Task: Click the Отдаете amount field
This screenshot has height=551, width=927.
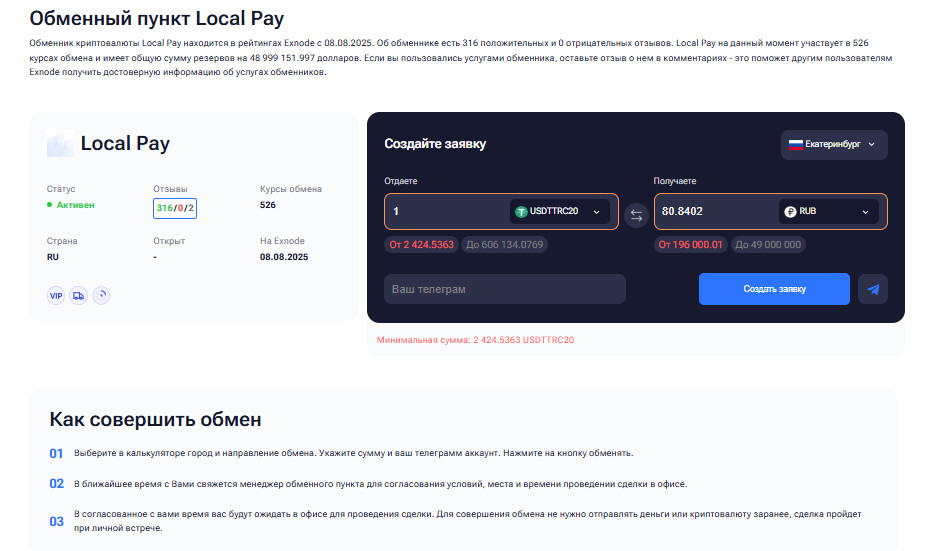Action: click(446, 212)
